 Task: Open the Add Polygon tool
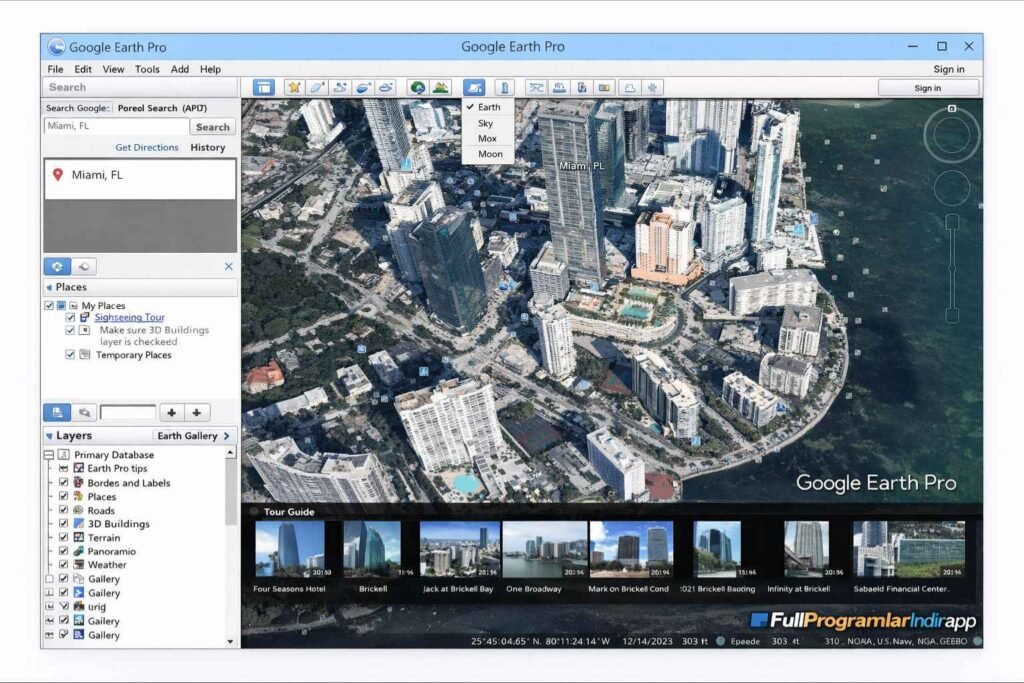[x=317, y=87]
